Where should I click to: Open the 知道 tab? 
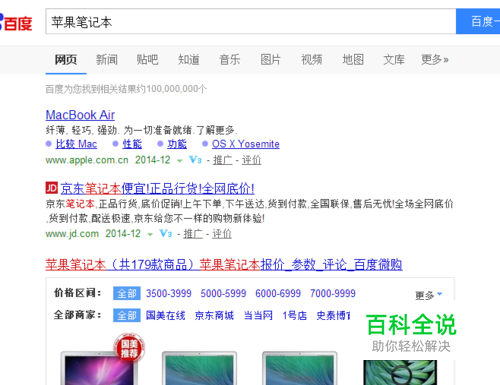(189, 60)
